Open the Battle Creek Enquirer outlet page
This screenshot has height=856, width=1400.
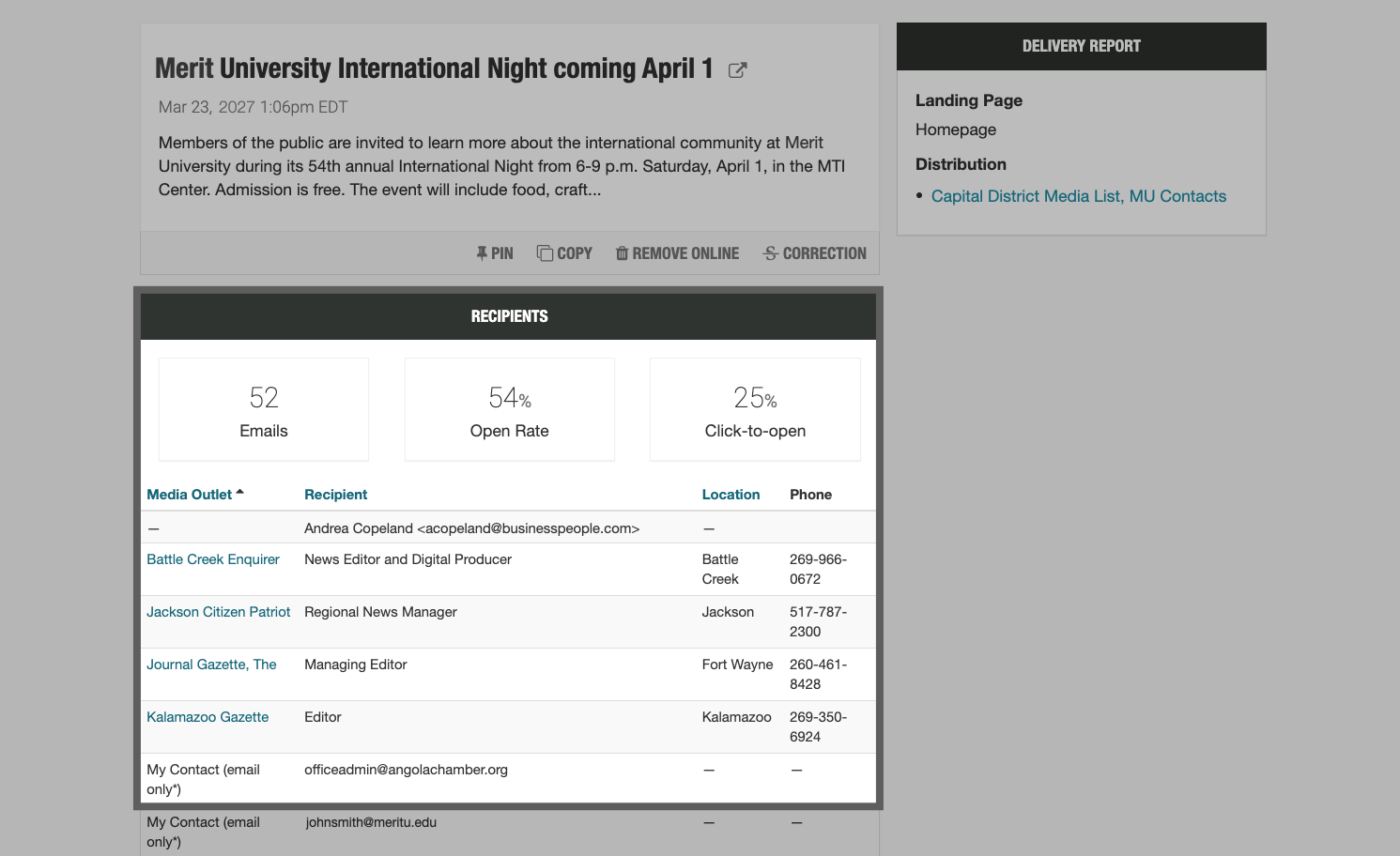pos(212,558)
